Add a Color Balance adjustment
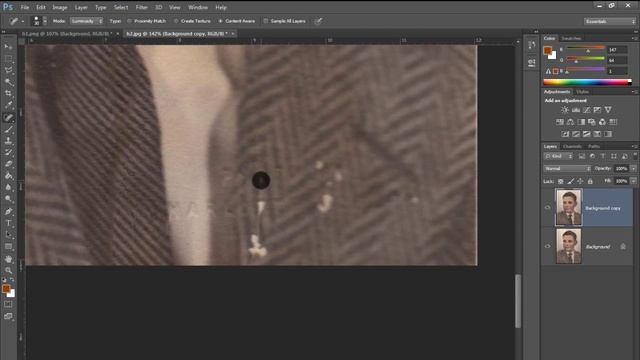 tap(570, 122)
